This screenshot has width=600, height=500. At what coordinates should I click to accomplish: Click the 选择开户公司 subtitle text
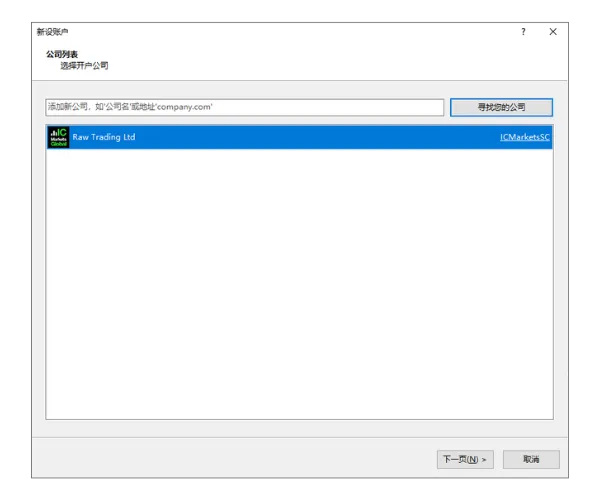coord(84,65)
